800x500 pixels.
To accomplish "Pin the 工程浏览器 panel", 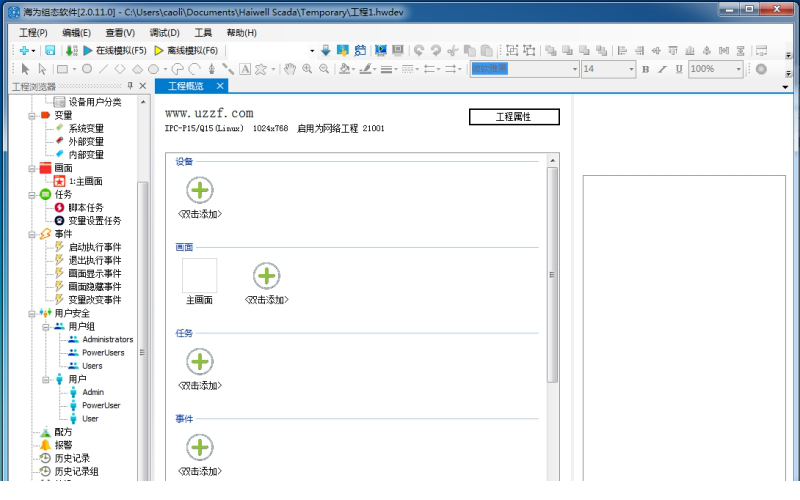I will pyautogui.click(x=130, y=86).
